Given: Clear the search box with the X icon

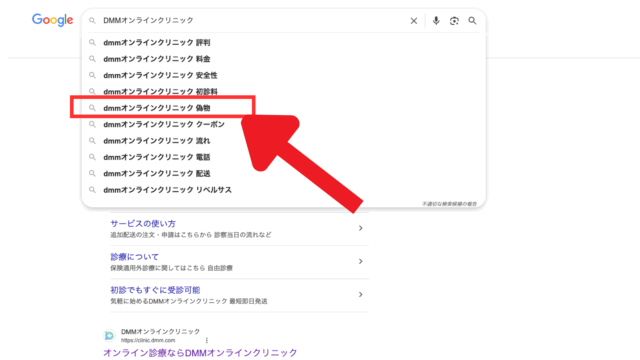Looking at the screenshot, I should pos(413,20).
